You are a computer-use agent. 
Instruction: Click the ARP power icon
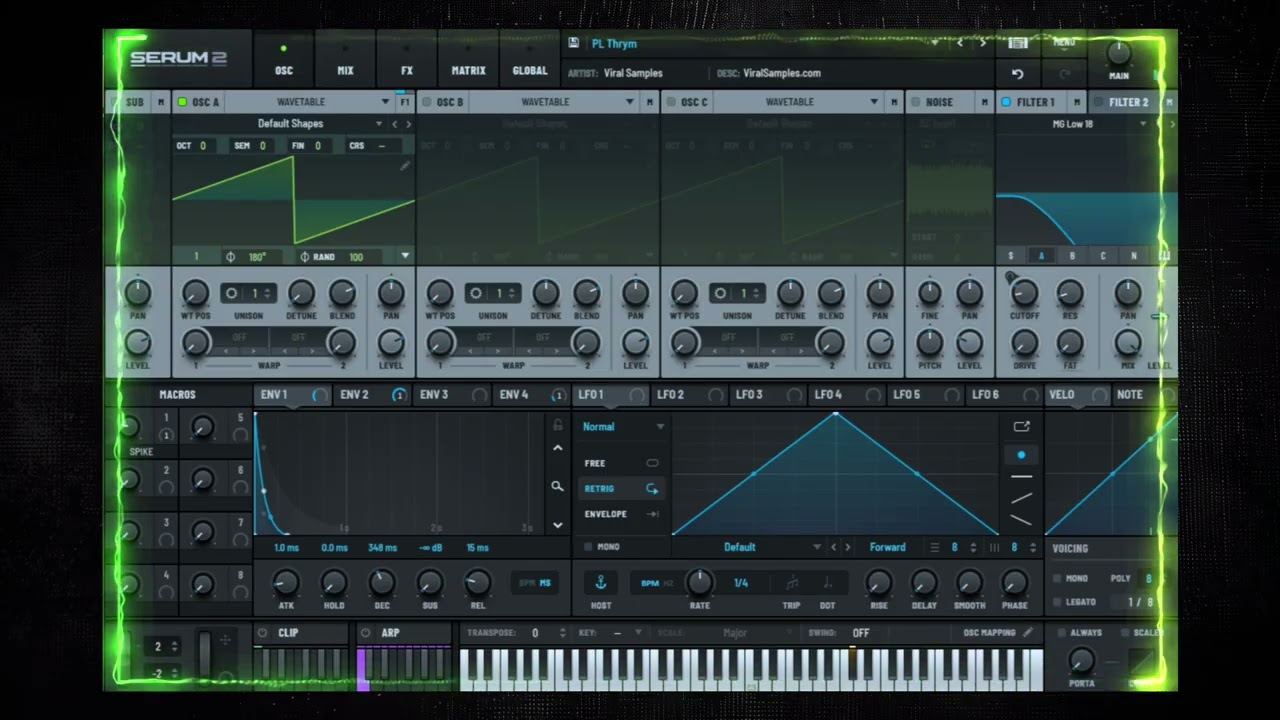tap(365, 633)
